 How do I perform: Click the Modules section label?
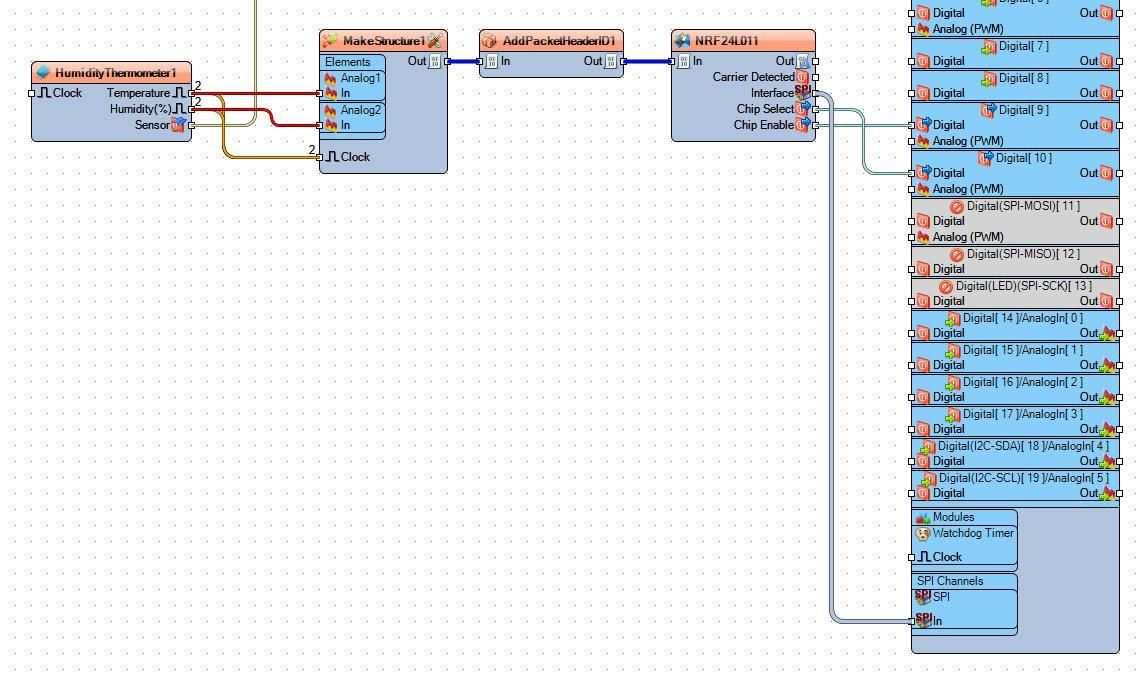pos(953,517)
